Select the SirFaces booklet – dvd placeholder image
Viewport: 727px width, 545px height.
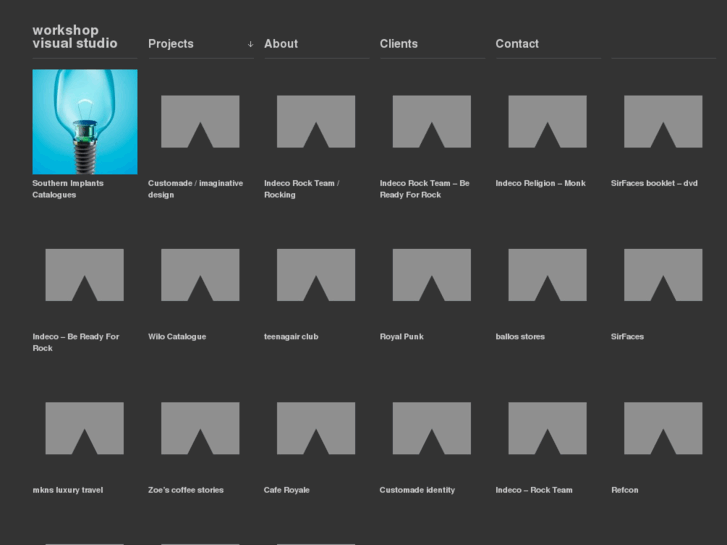click(663, 121)
